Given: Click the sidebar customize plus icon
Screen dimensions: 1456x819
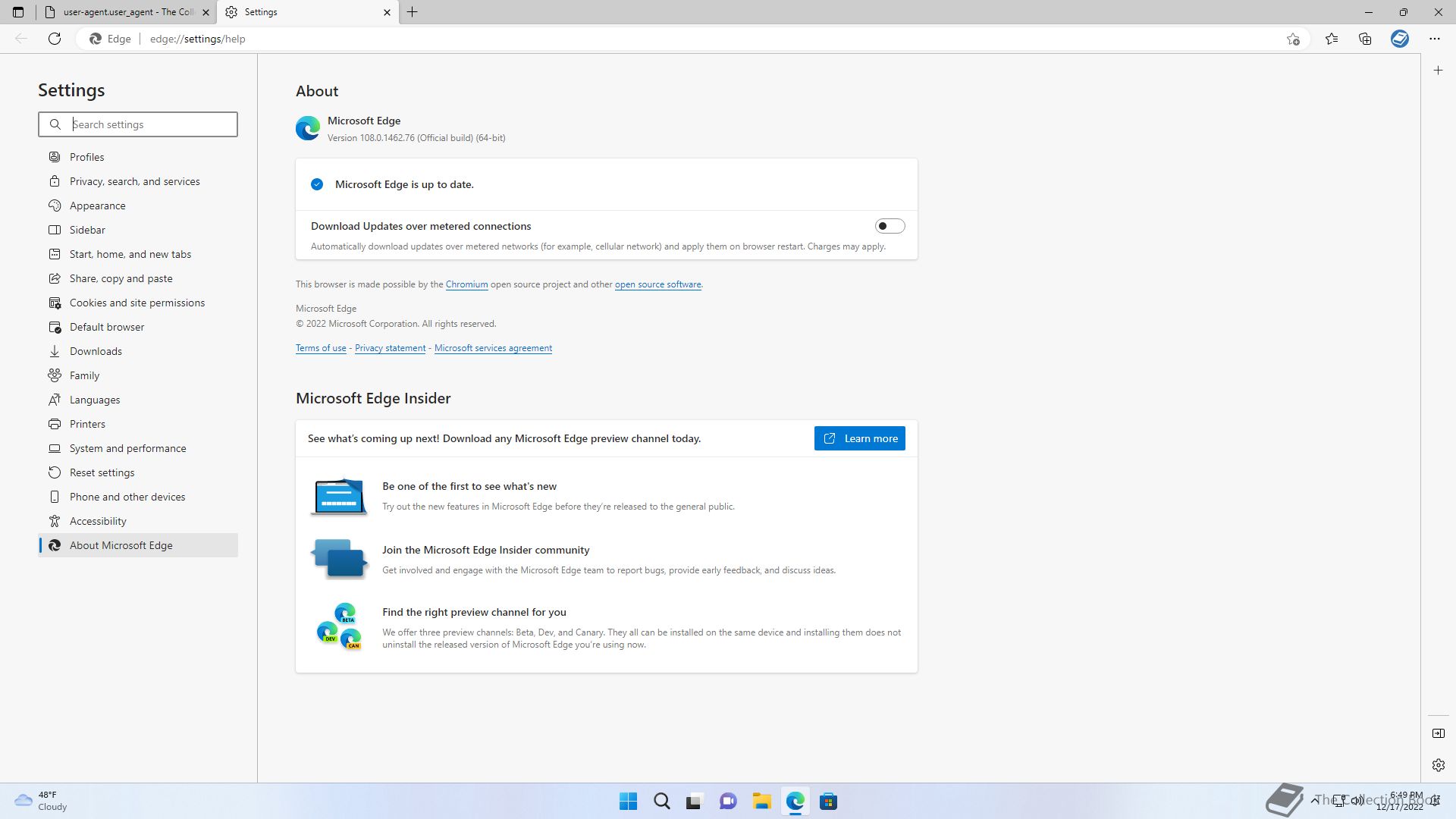Looking at the screenshot, I should 1438,71.
